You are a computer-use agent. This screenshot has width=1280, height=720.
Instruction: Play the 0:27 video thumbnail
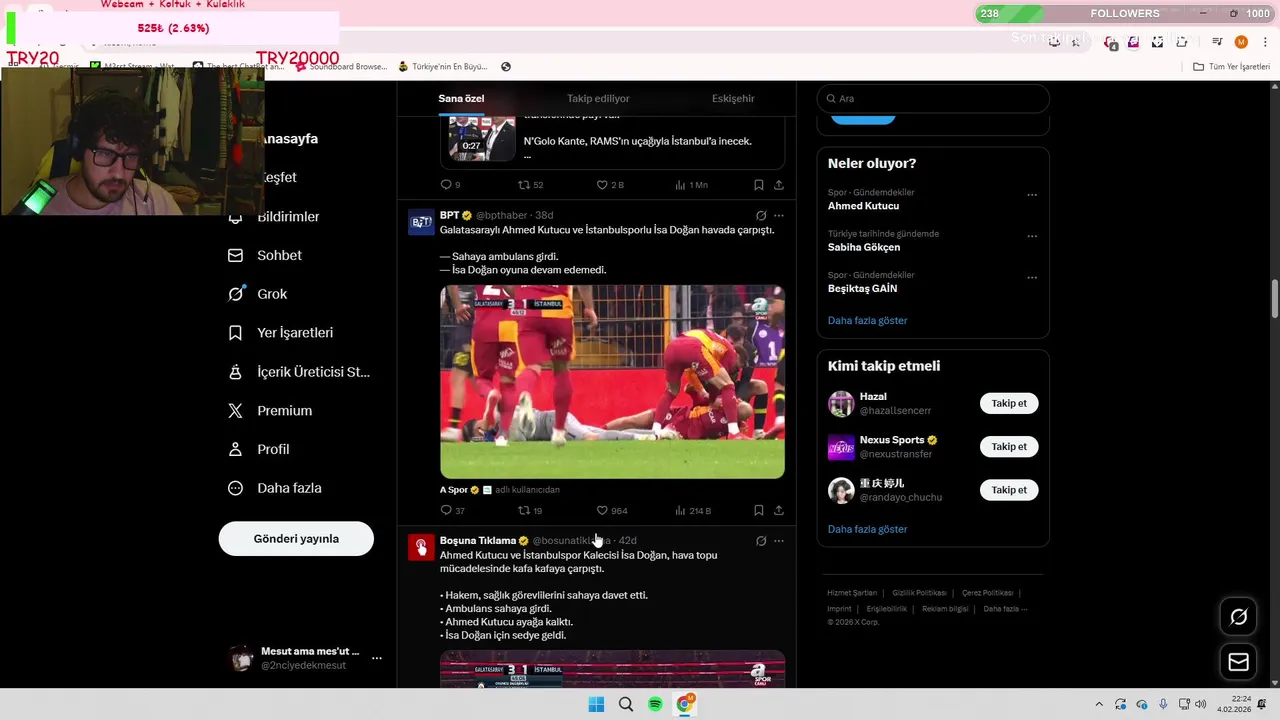pyautogui.click(x=481, y=138)
